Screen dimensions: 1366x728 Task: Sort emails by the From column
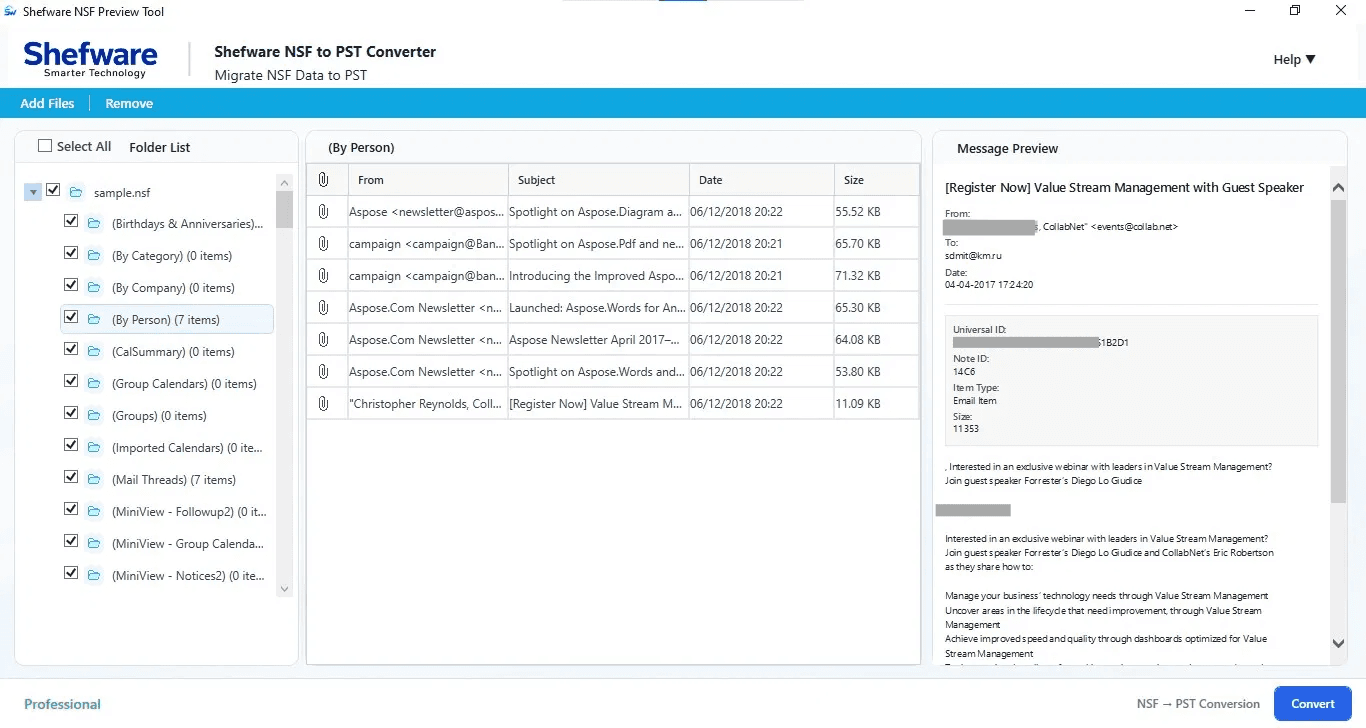pyautogui.click(x=428, y=180)
